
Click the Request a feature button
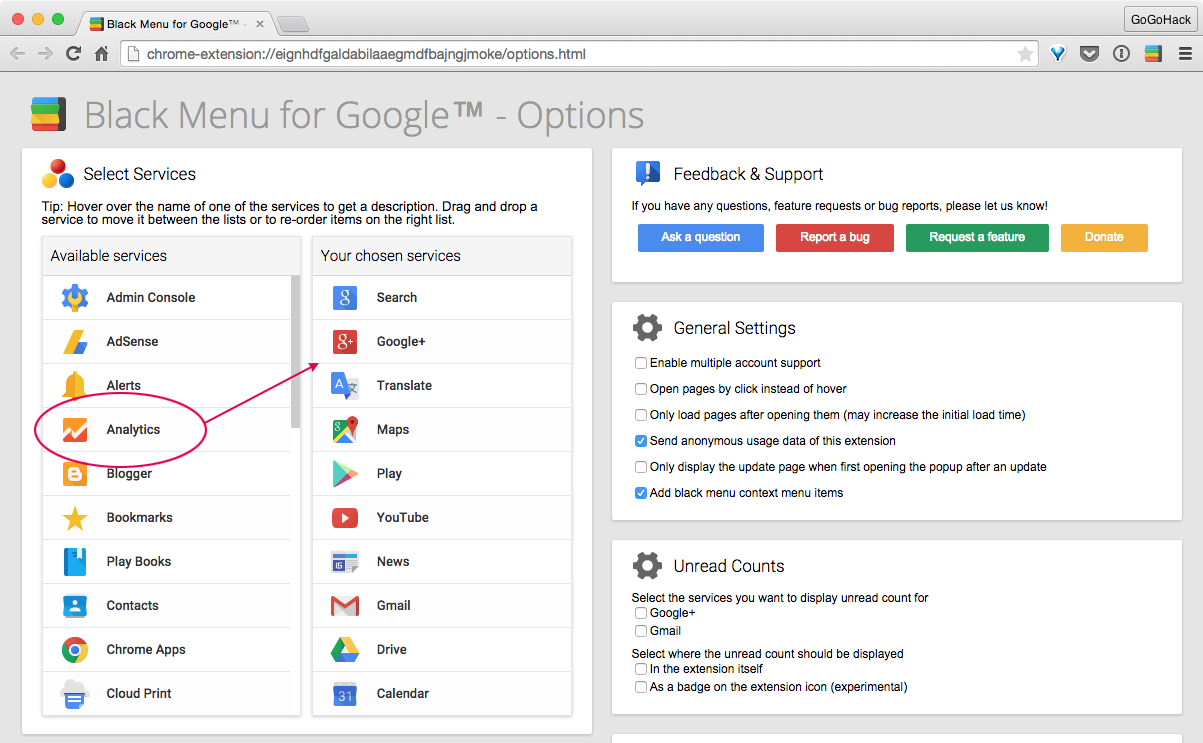pyautogui.click(x=977, y=237)
